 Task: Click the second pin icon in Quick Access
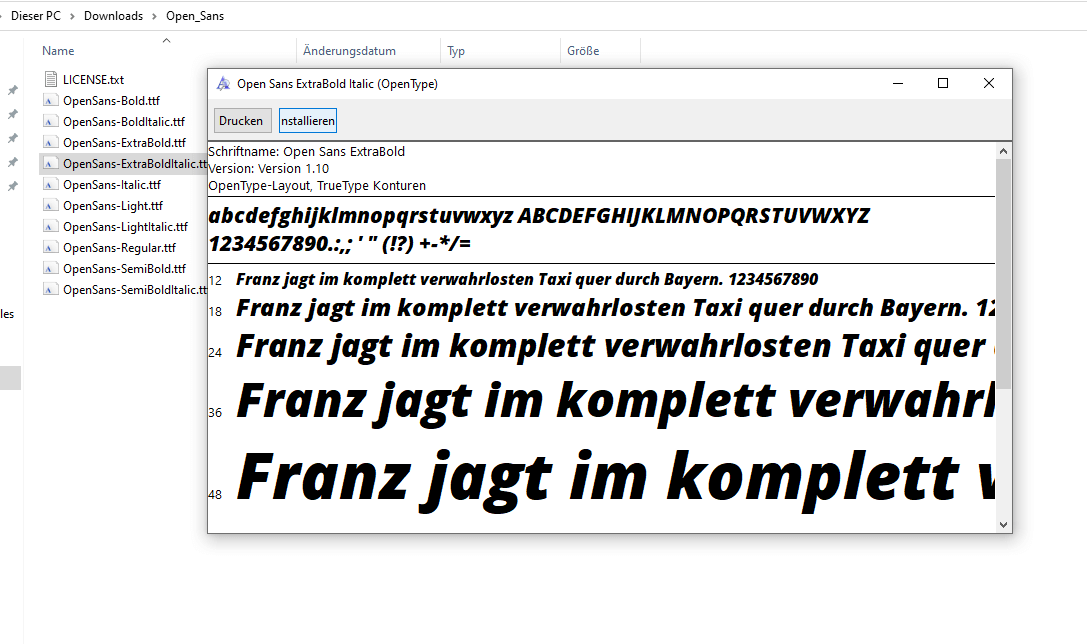click(12, 114)
